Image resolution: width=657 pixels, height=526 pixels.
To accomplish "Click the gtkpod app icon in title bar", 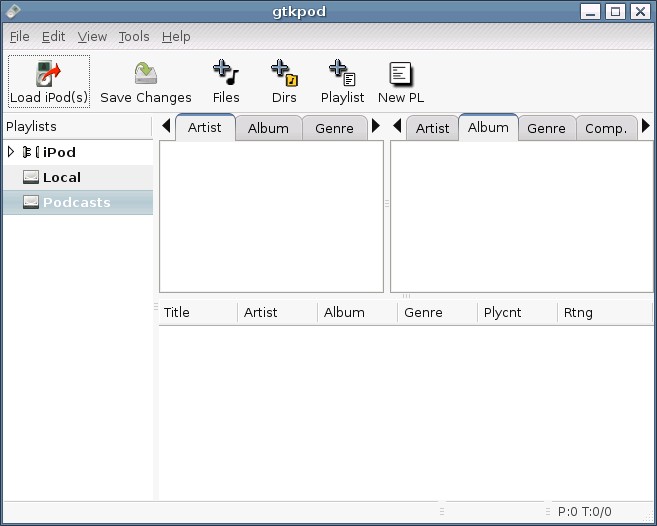I will pos(13,11).
